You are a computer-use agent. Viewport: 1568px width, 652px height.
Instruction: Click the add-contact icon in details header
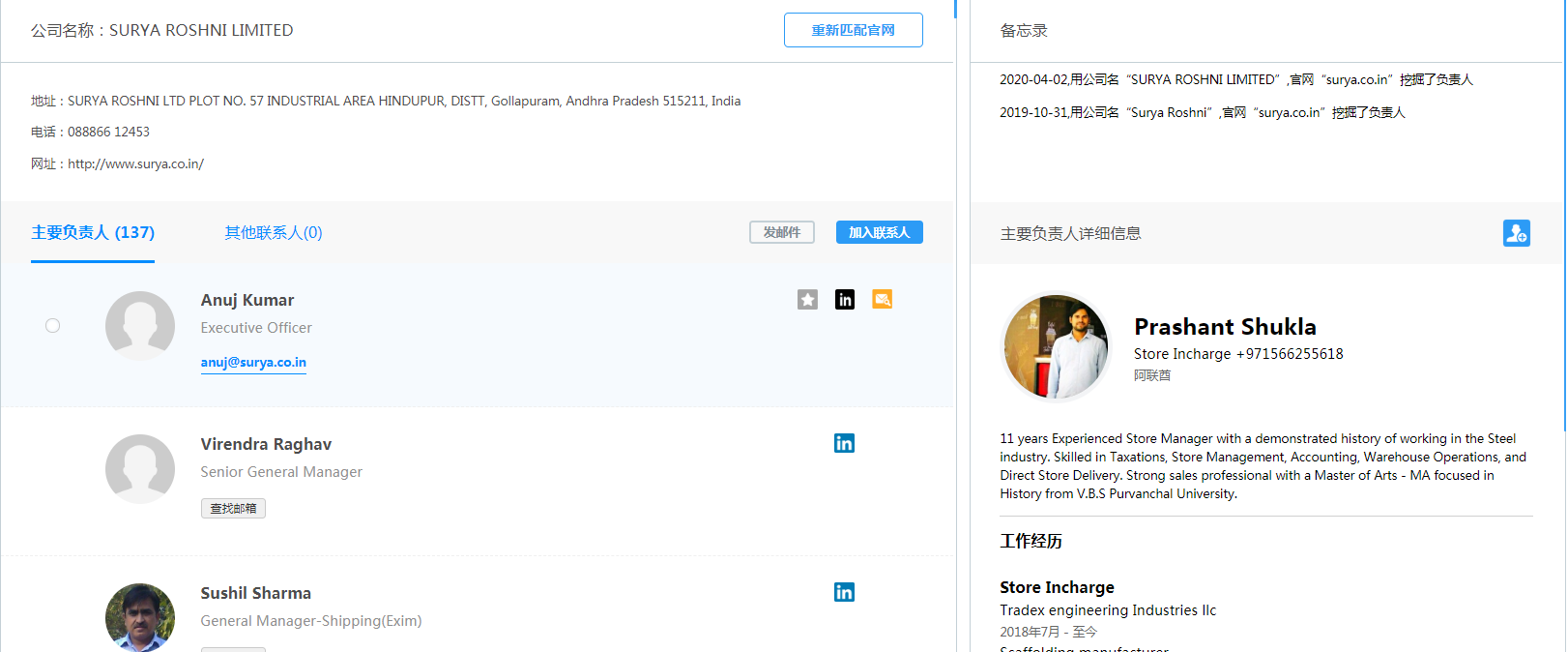1517,233
